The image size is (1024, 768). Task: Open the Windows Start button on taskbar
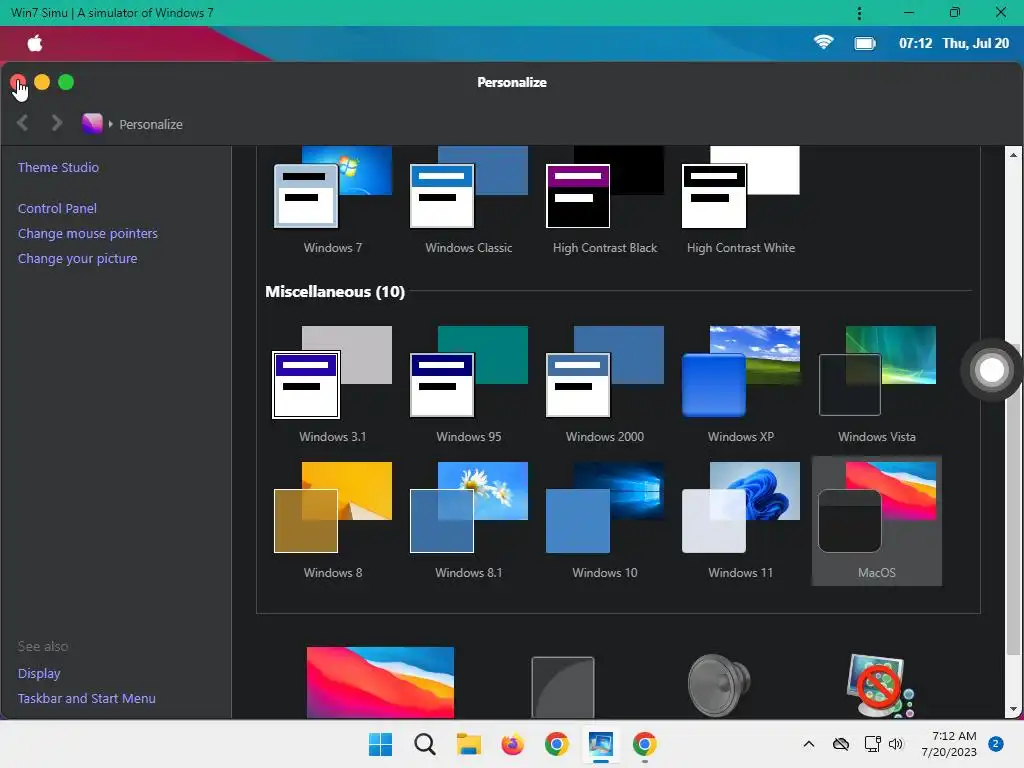click(380, 744)
